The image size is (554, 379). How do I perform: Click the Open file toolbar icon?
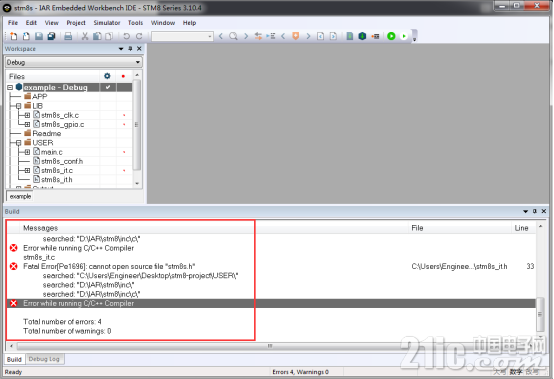(x=26, y=36)
